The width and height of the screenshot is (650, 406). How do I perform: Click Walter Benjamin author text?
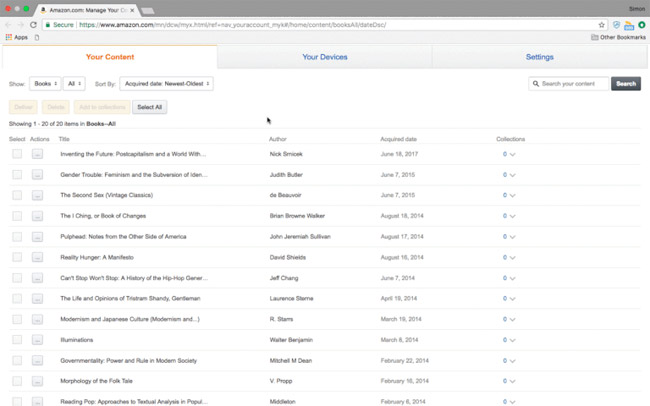point(291,340)
